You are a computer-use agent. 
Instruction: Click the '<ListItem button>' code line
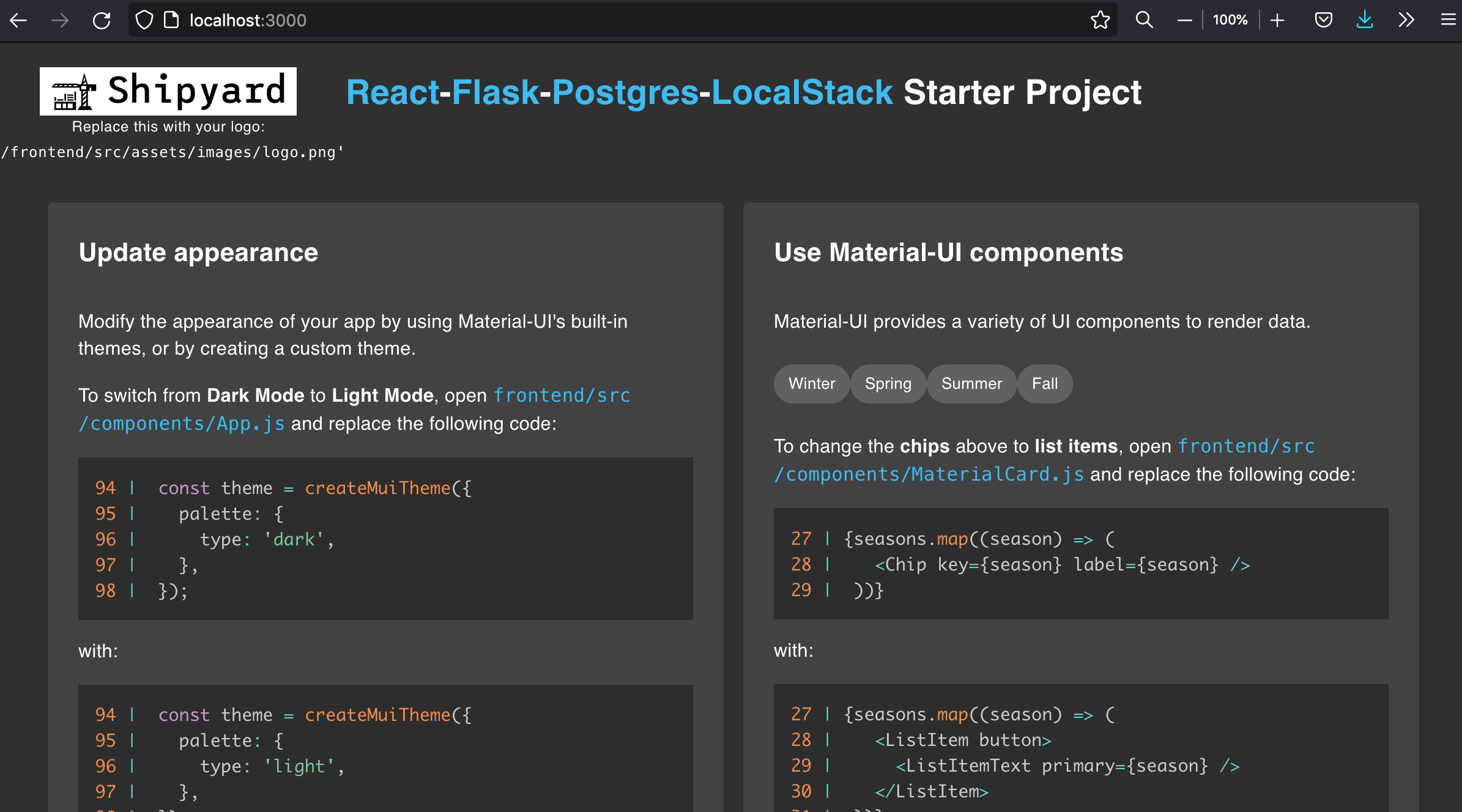pyautogui.click(x=922, y=740)
